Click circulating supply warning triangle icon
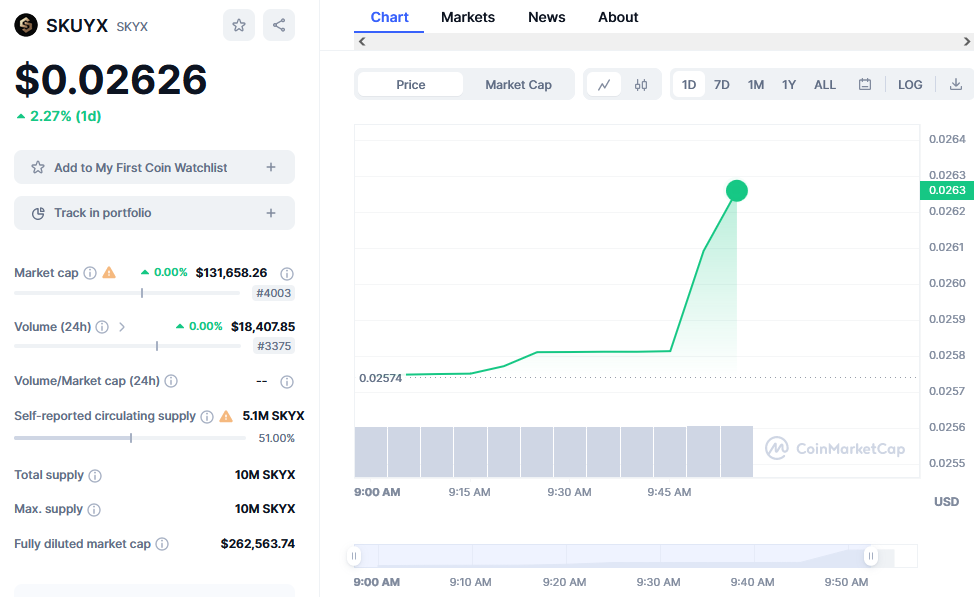974x597 pixels. point(226,416)
